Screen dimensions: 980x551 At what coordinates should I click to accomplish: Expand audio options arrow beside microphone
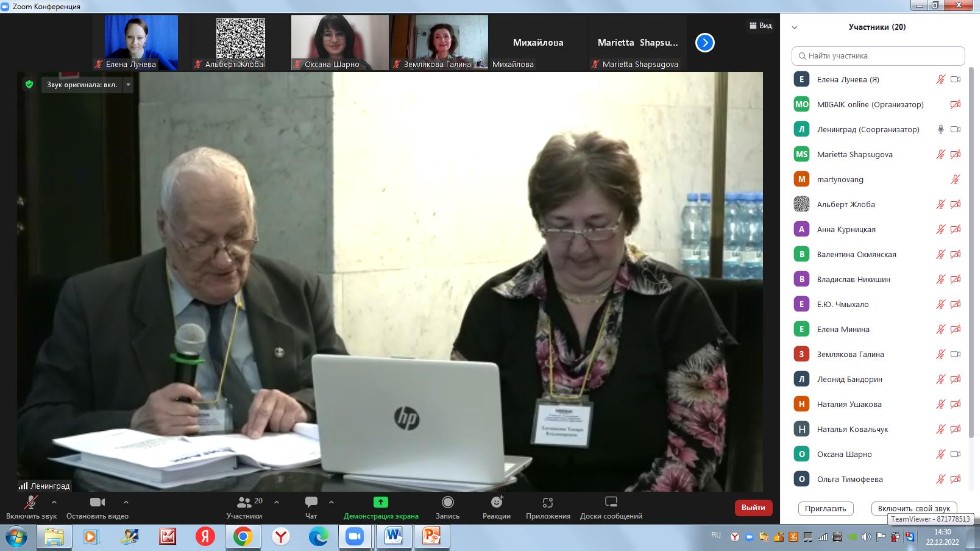[x=54, y=502]
